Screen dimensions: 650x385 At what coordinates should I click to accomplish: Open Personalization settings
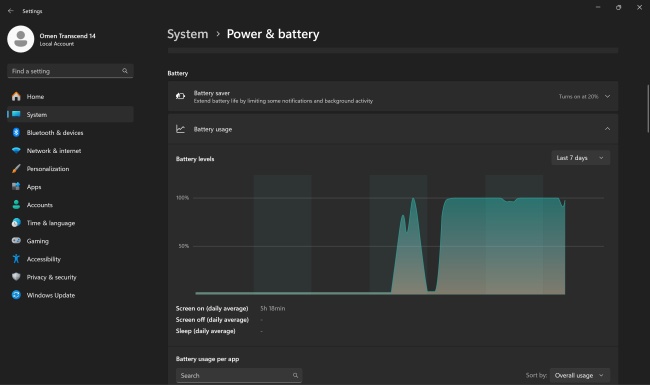[70, 169]
